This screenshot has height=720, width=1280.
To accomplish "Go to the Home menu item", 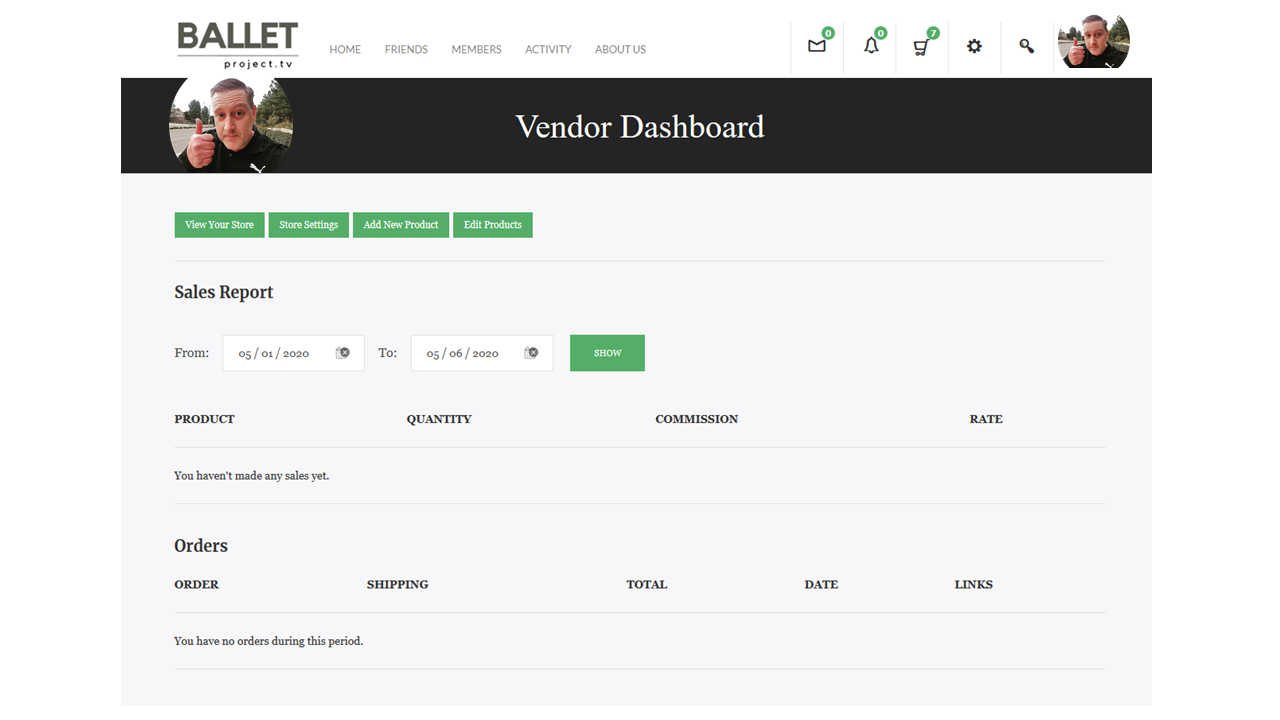I will (345, 49).
